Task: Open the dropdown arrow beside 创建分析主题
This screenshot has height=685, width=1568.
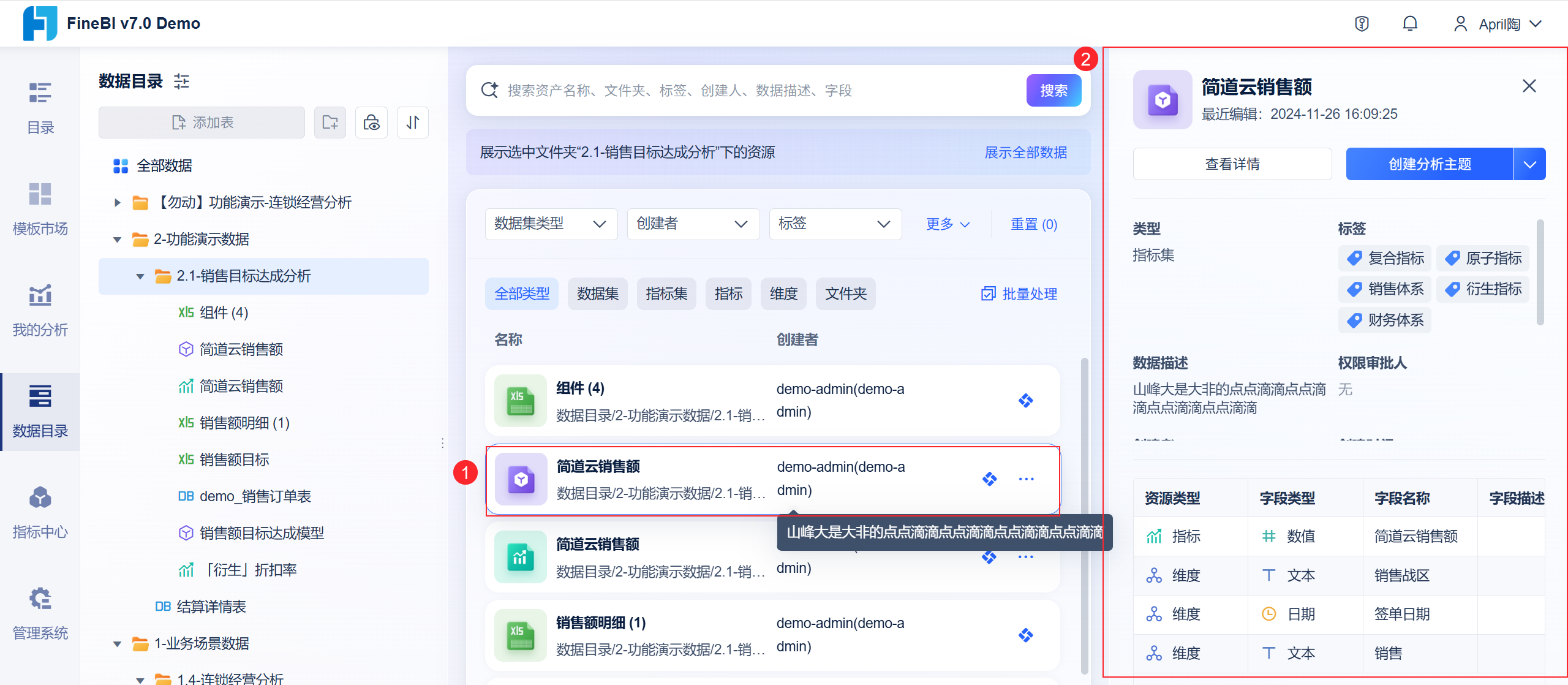Action: point(1529,164)
